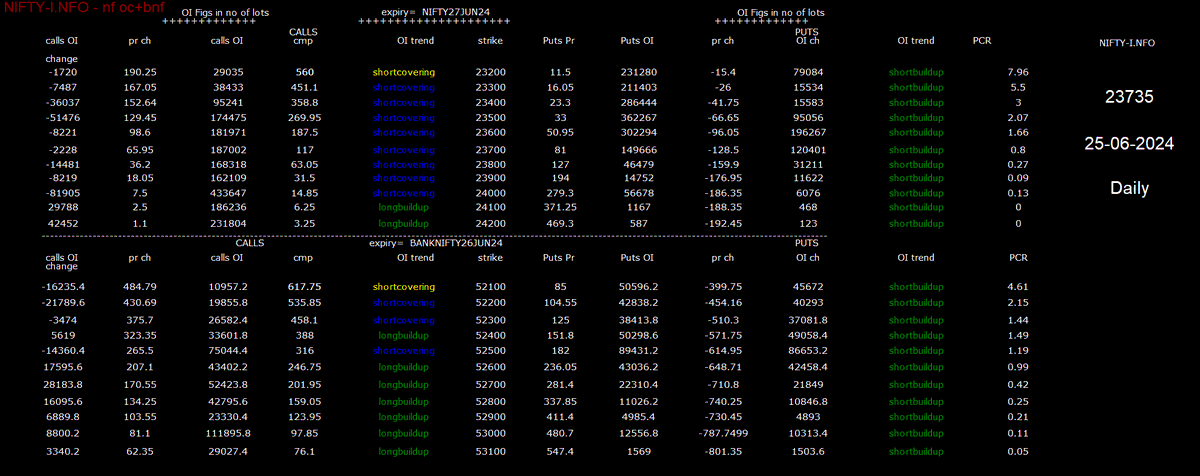This screenshot has height=476, width=1200.
Task: Click the spot value 23735
Action: (x=1129, y=98)
